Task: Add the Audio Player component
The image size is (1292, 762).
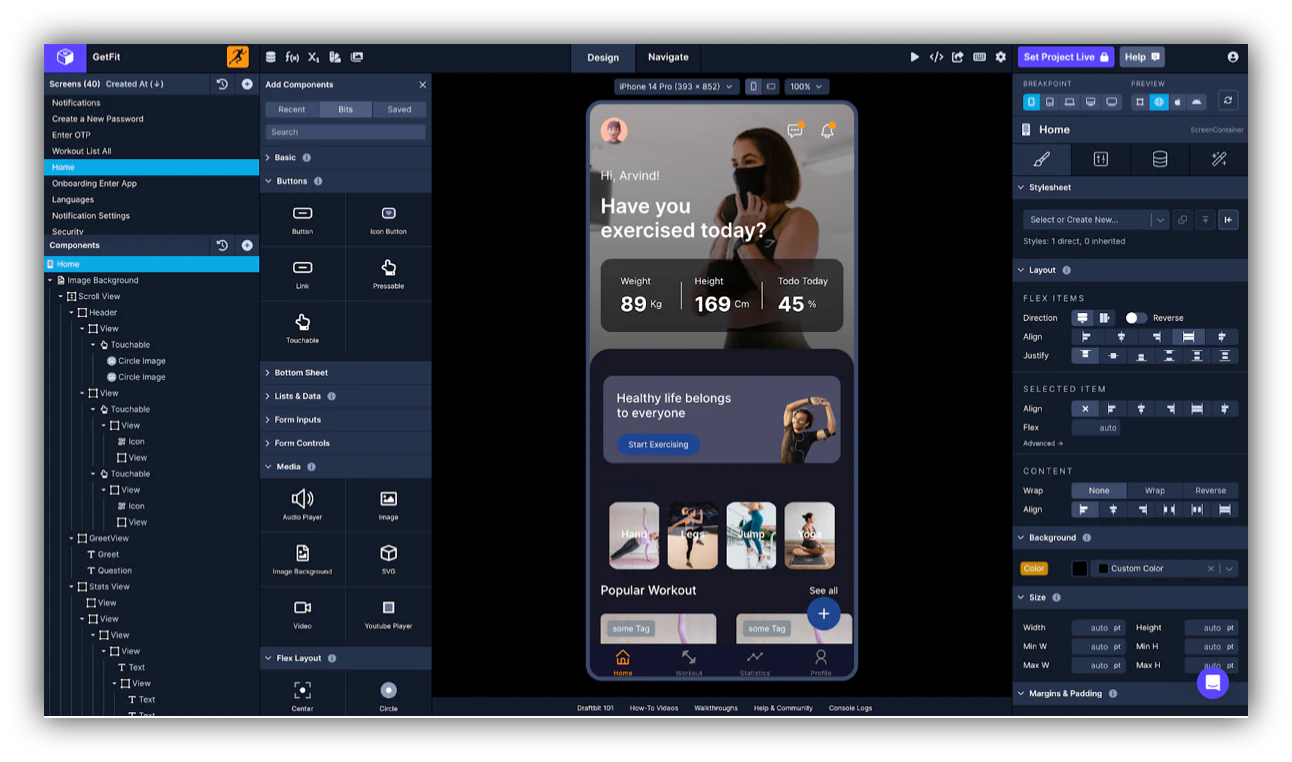Action: 302,504
